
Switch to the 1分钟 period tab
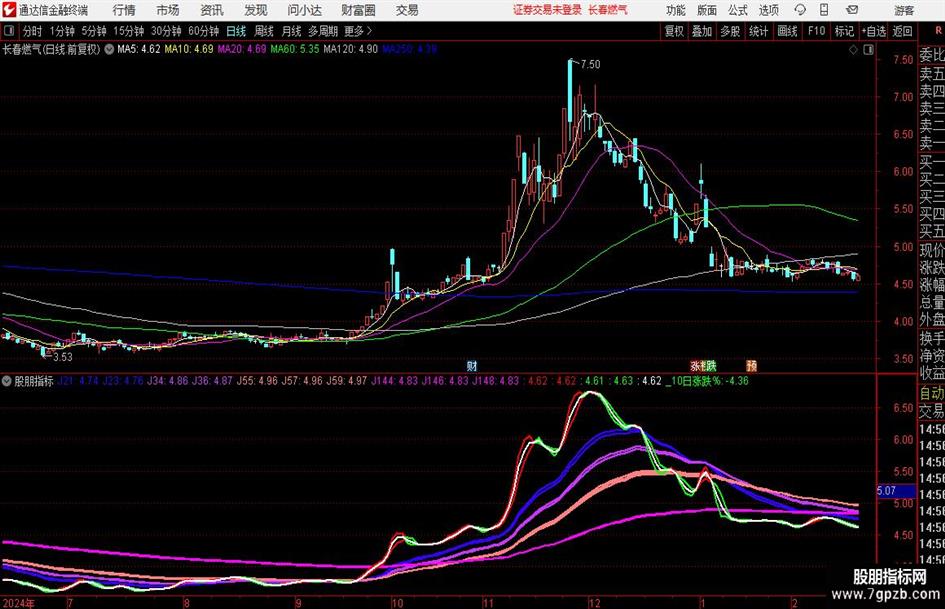click(62, 31)
